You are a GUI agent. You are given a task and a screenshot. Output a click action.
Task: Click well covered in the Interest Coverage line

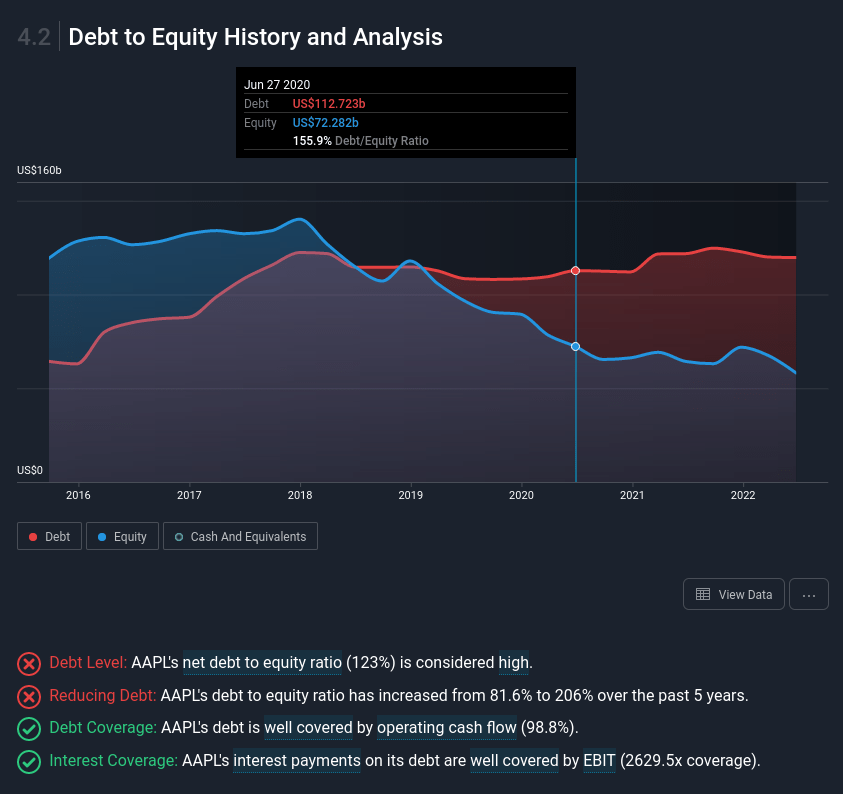[x=514, y=761]
